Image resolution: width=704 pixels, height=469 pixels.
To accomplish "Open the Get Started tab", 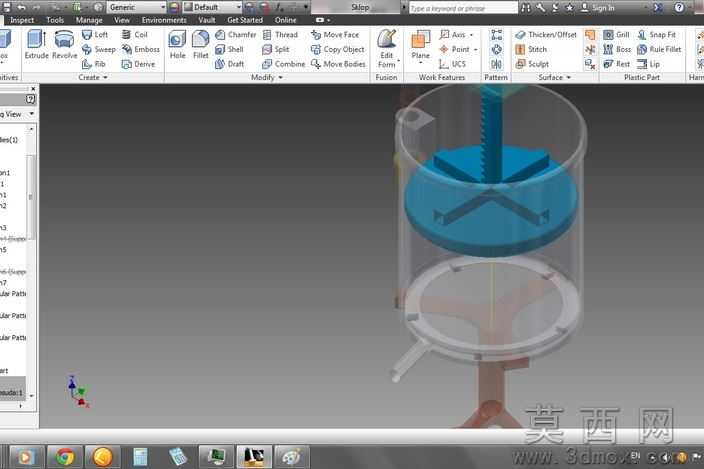I will (245, 20).
